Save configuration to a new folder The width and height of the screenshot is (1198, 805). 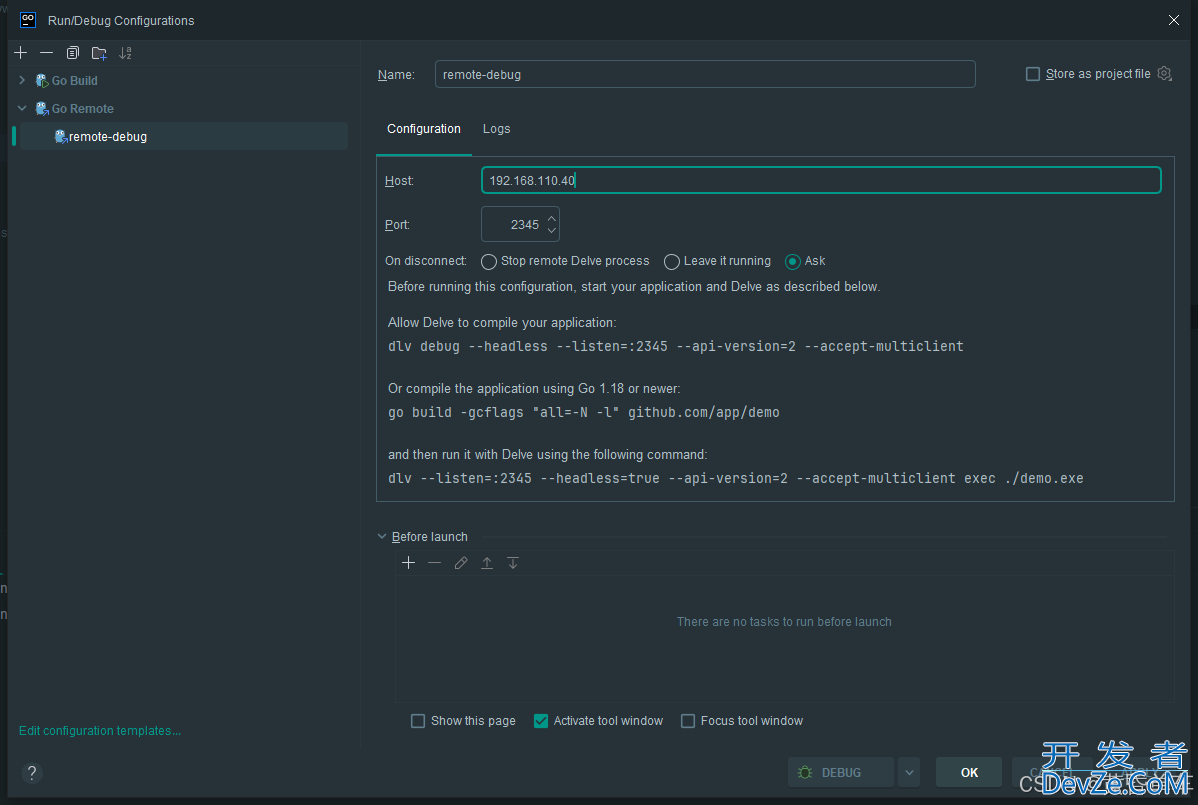99,53
